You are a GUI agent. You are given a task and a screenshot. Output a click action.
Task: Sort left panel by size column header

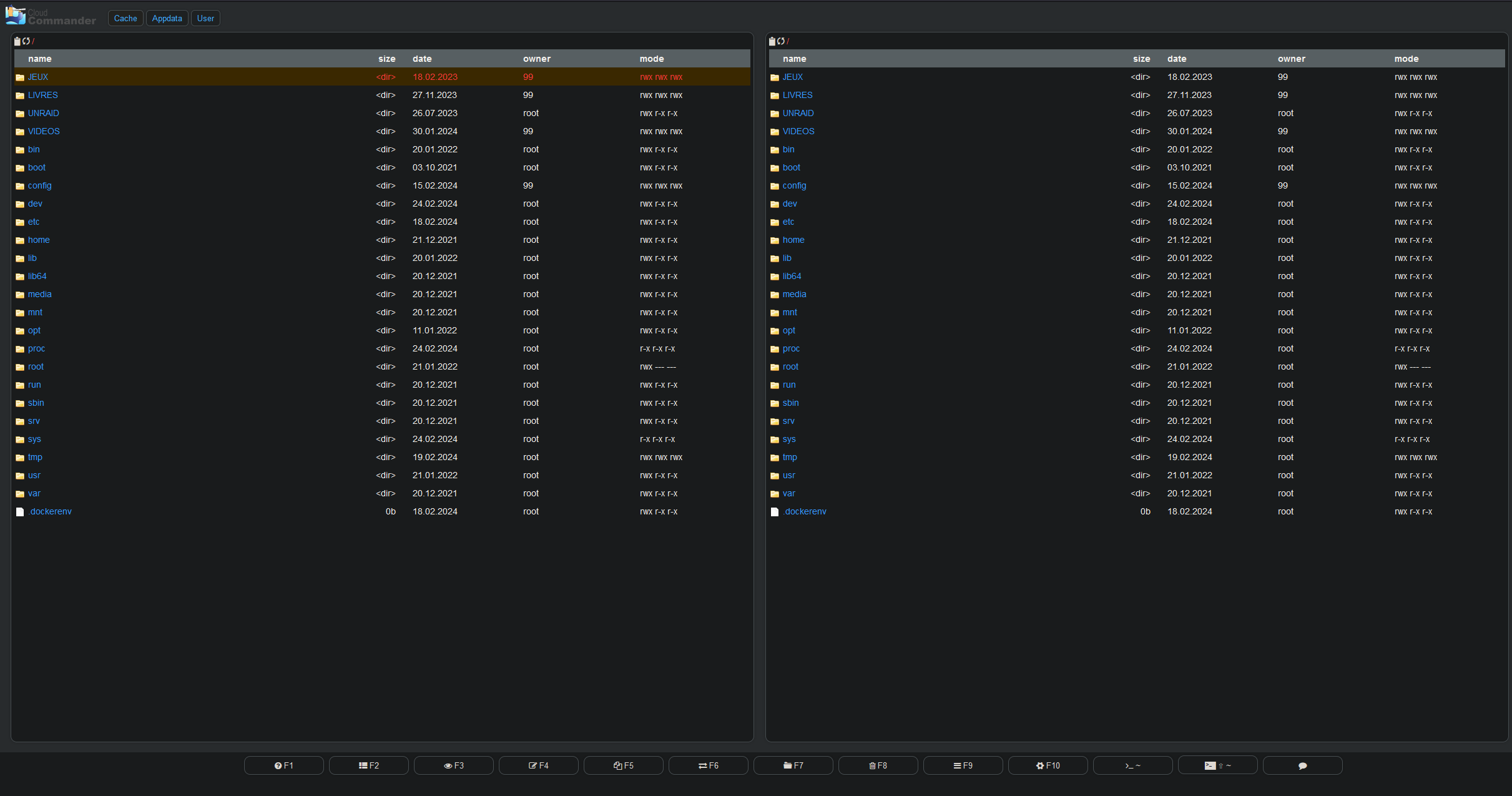[x=387, y=59]
